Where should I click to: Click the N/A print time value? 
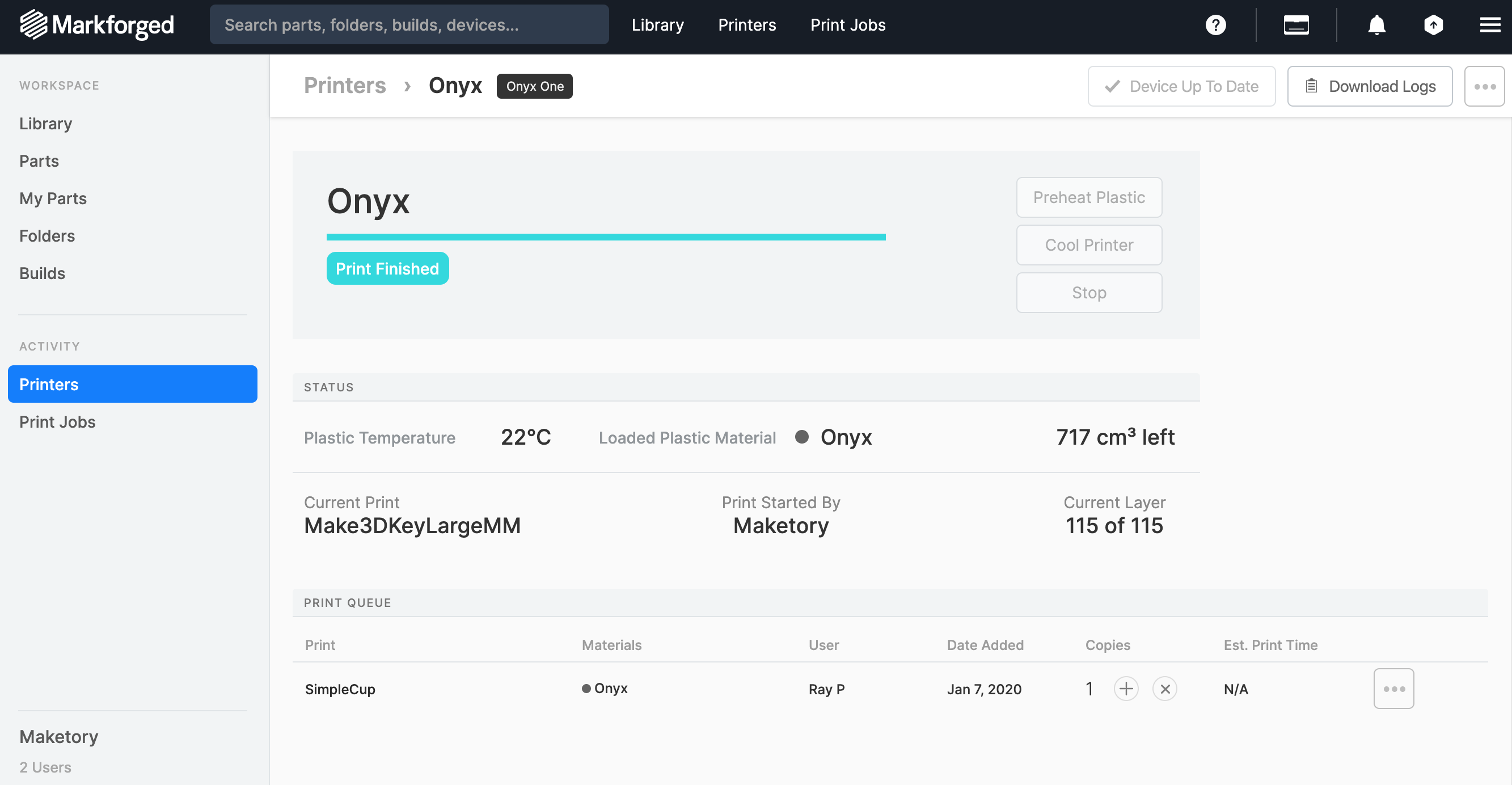(x=1236, y=689)
